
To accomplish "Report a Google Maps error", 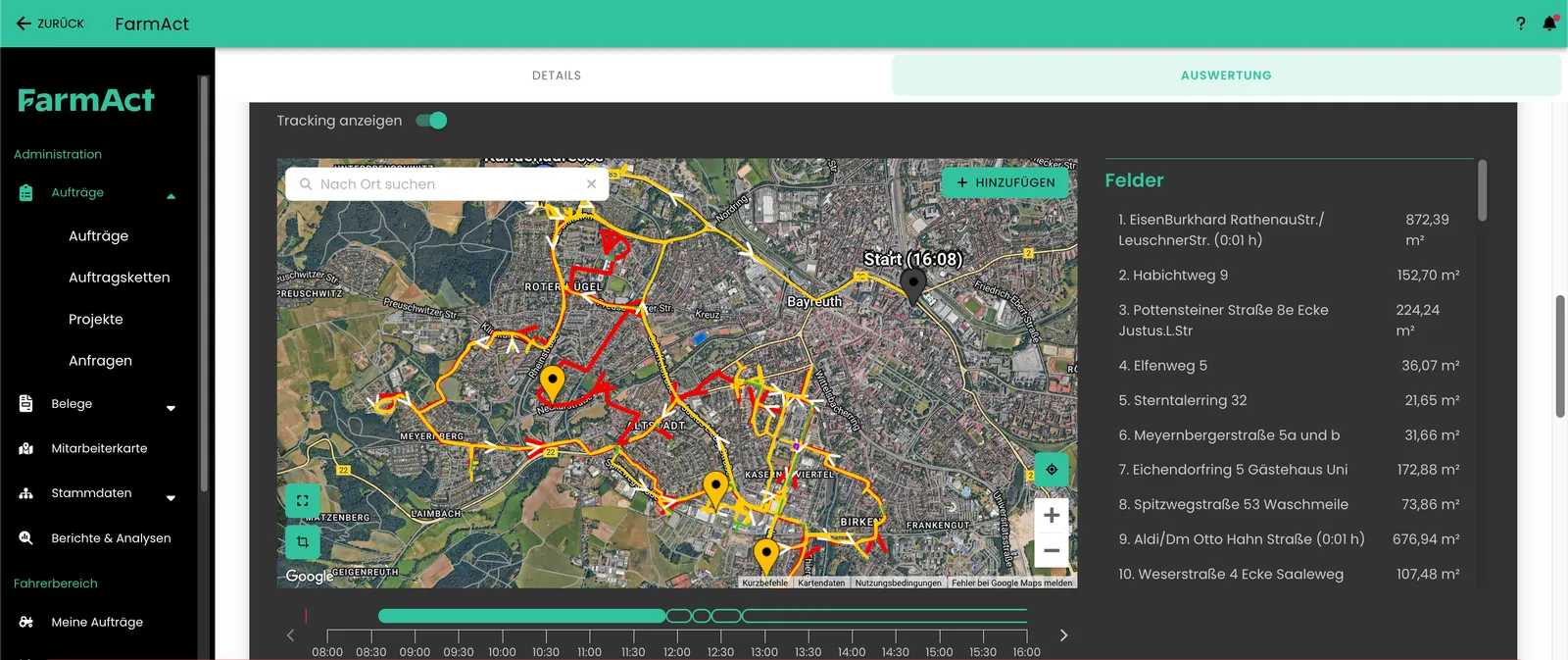I will pos(1011,583).
